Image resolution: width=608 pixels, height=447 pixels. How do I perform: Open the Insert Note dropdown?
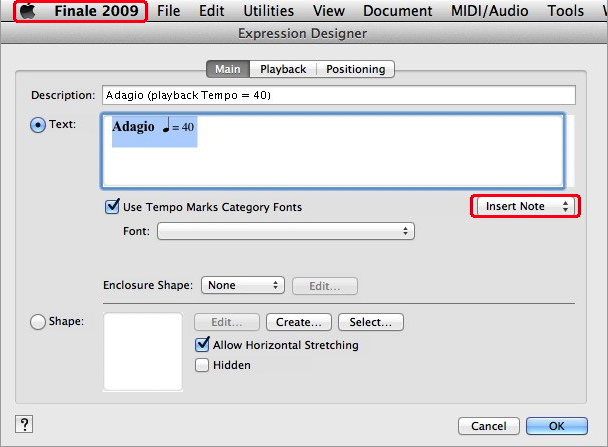coord(525,206)
